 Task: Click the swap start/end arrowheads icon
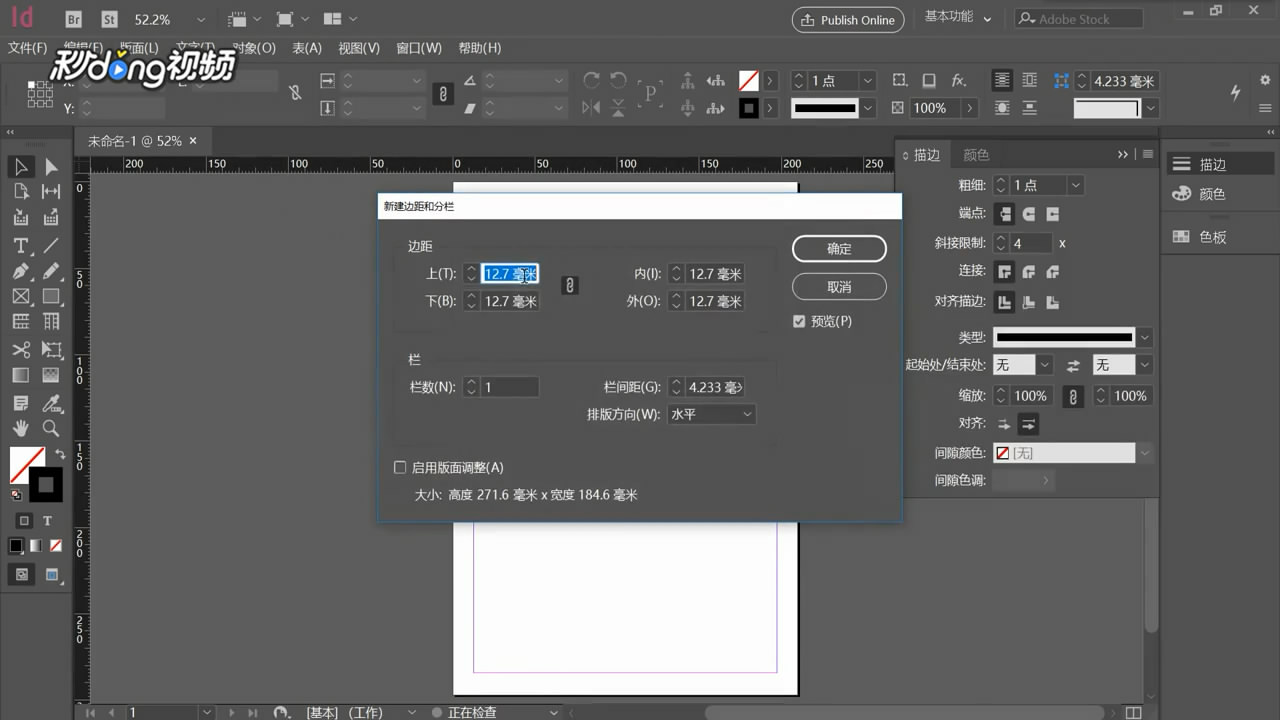1073,366
